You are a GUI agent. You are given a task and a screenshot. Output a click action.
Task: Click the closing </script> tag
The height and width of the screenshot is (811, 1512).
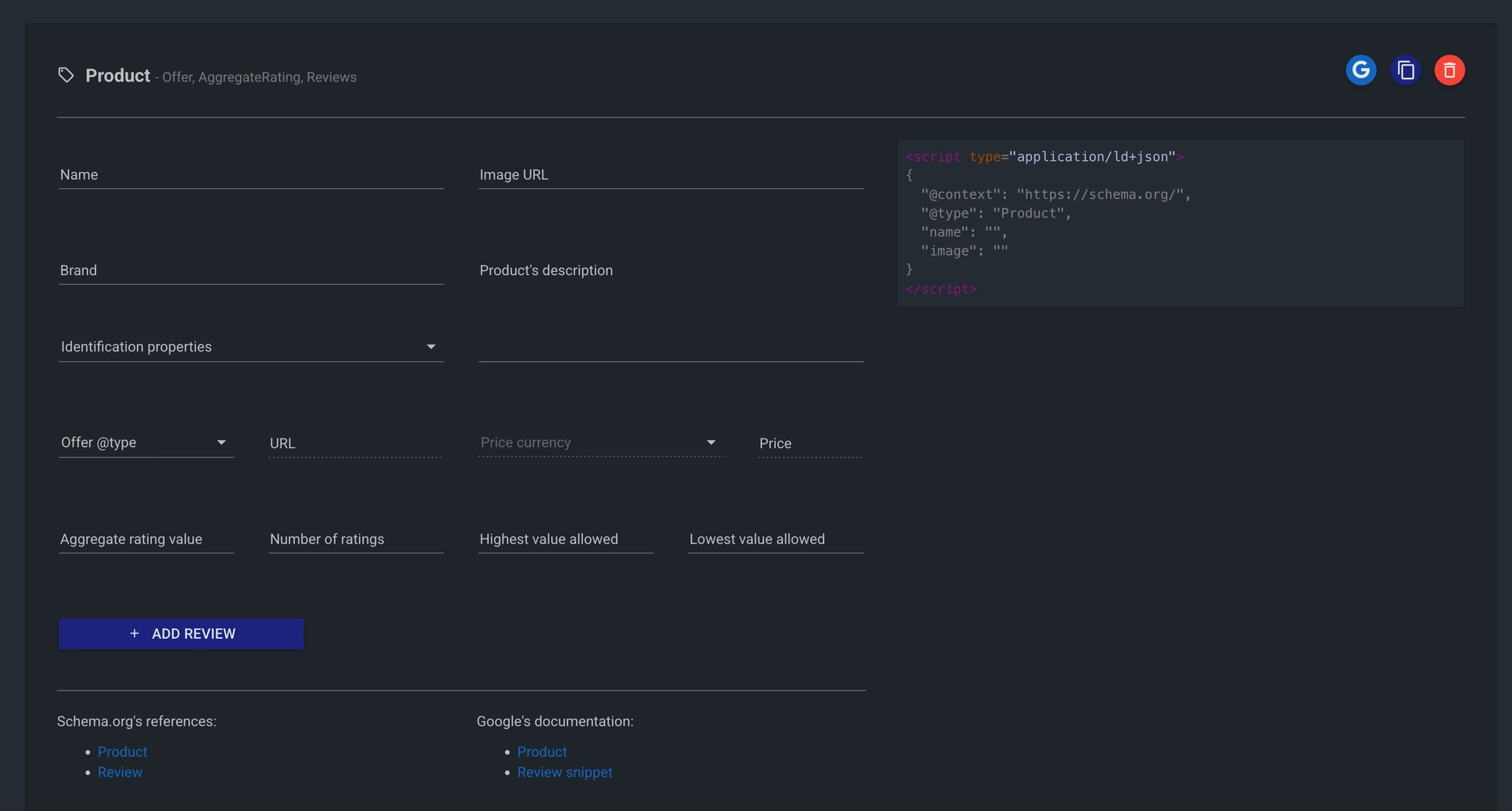coord(941,289)
